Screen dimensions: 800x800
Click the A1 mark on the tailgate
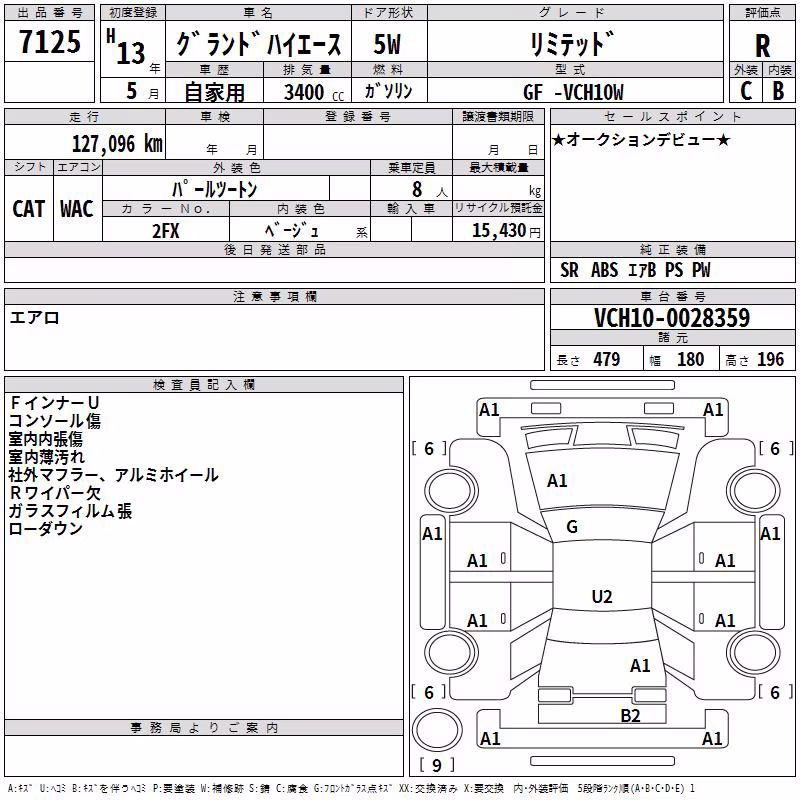(640, 666)
